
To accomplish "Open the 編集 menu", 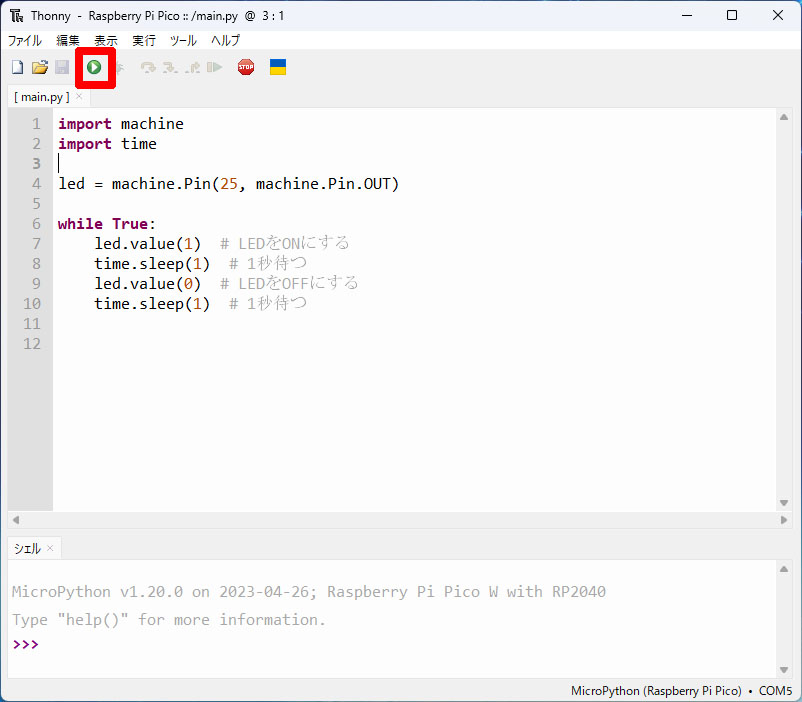I will pyautogui.click(x=68, y=40).
